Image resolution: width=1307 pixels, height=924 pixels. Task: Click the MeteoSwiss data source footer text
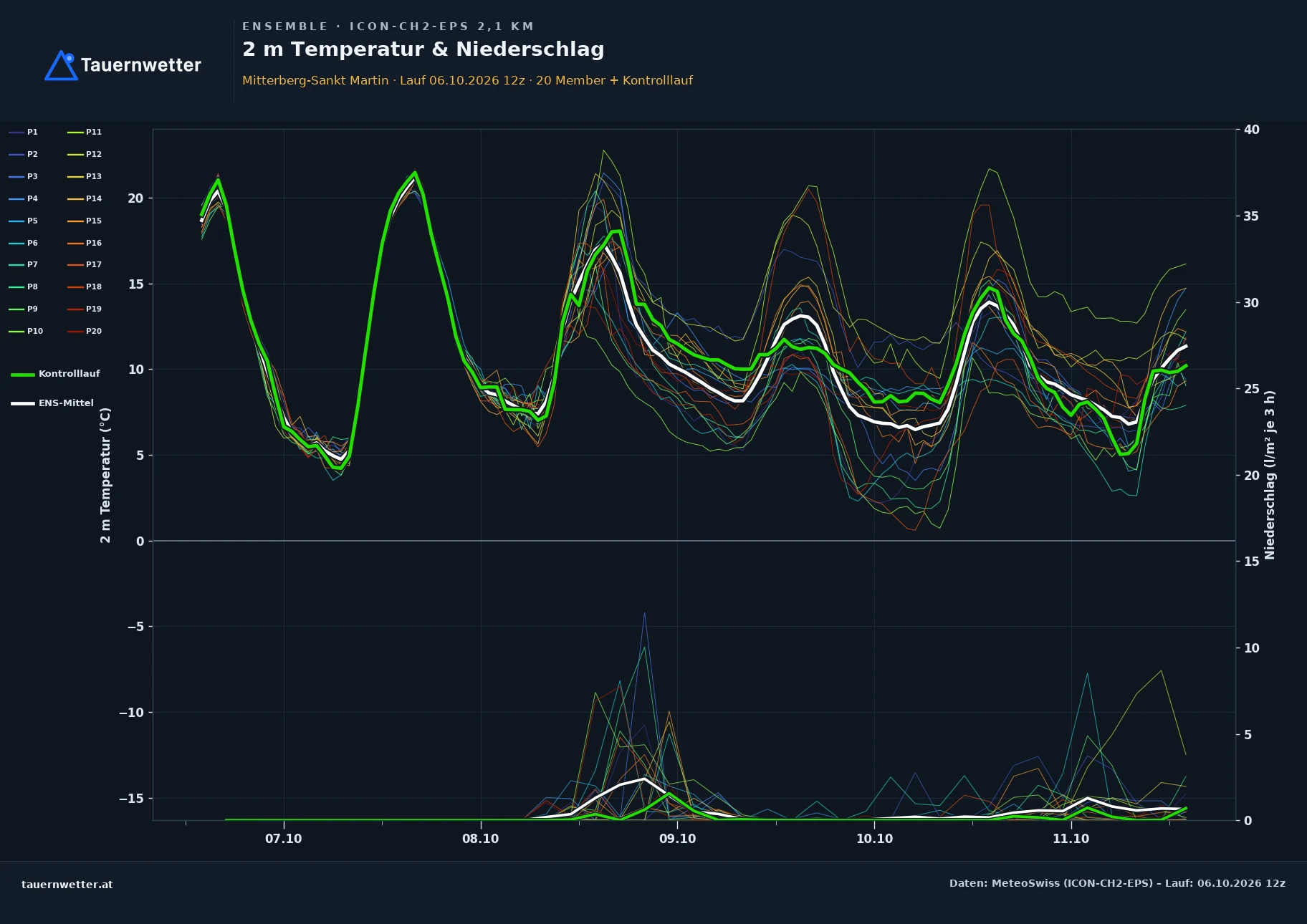(x=1117, y=883)
